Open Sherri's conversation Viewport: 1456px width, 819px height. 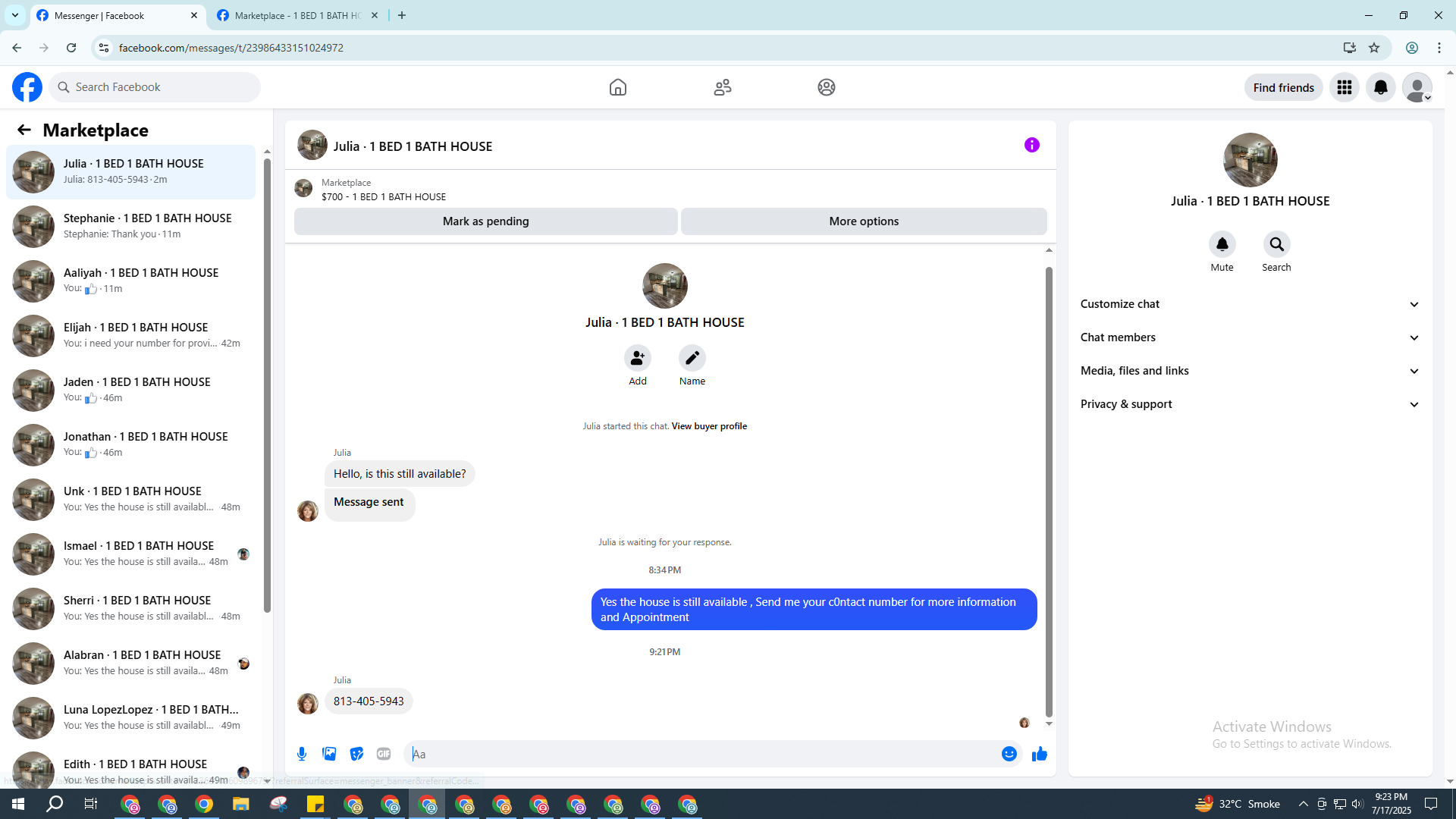tap(130, 608)
